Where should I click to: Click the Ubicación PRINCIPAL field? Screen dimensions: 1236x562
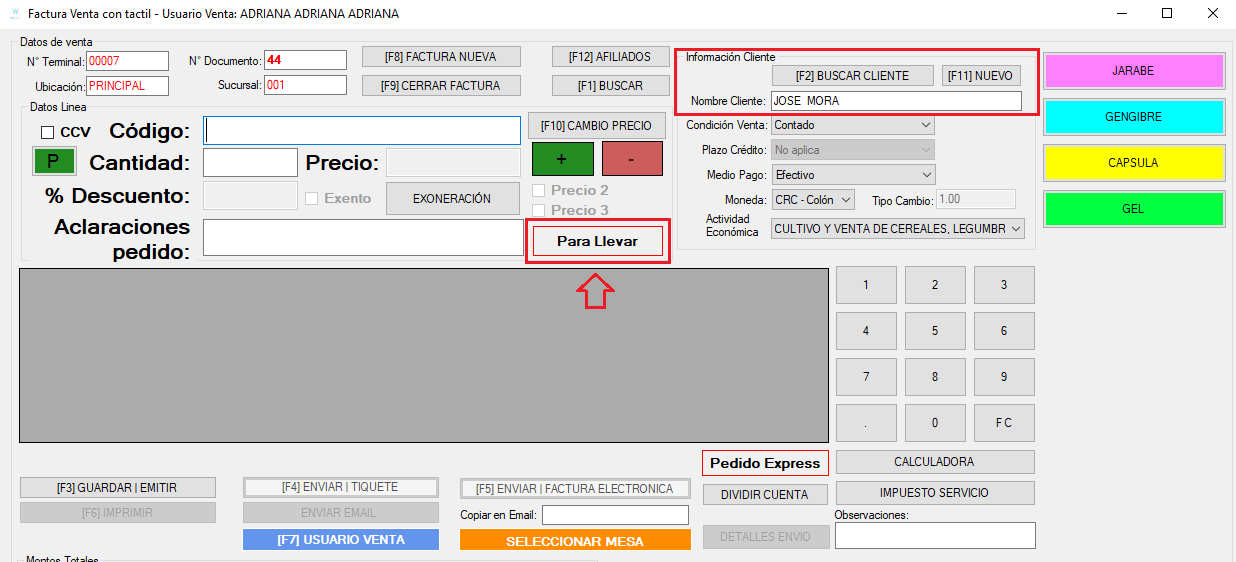(127, 86)
